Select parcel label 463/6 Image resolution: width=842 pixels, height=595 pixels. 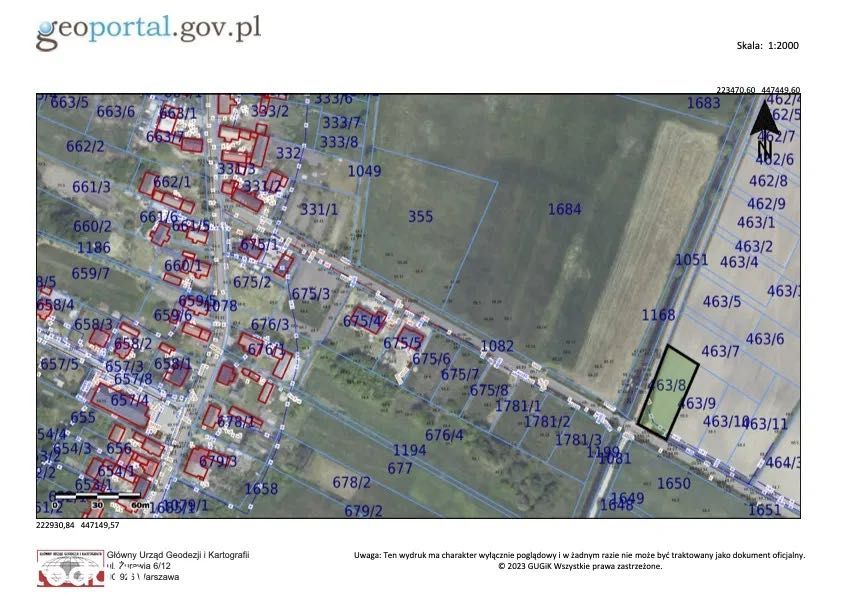(765, 339)
